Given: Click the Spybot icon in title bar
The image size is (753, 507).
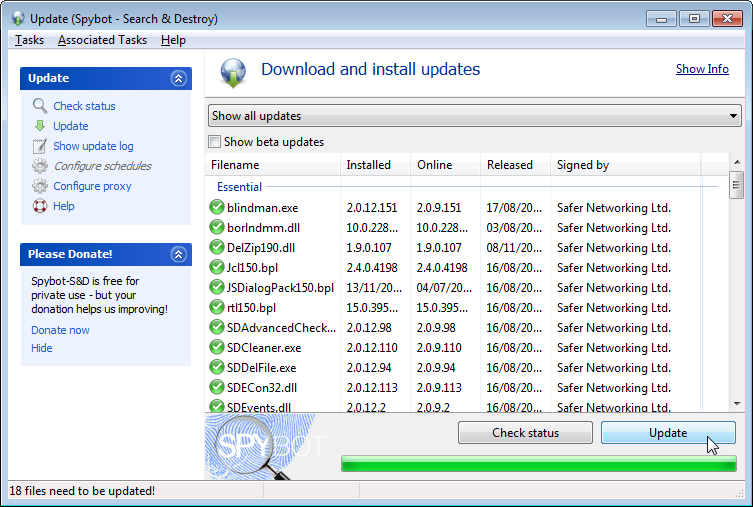Looking at the screenshot, I should (x=18, y=19).
